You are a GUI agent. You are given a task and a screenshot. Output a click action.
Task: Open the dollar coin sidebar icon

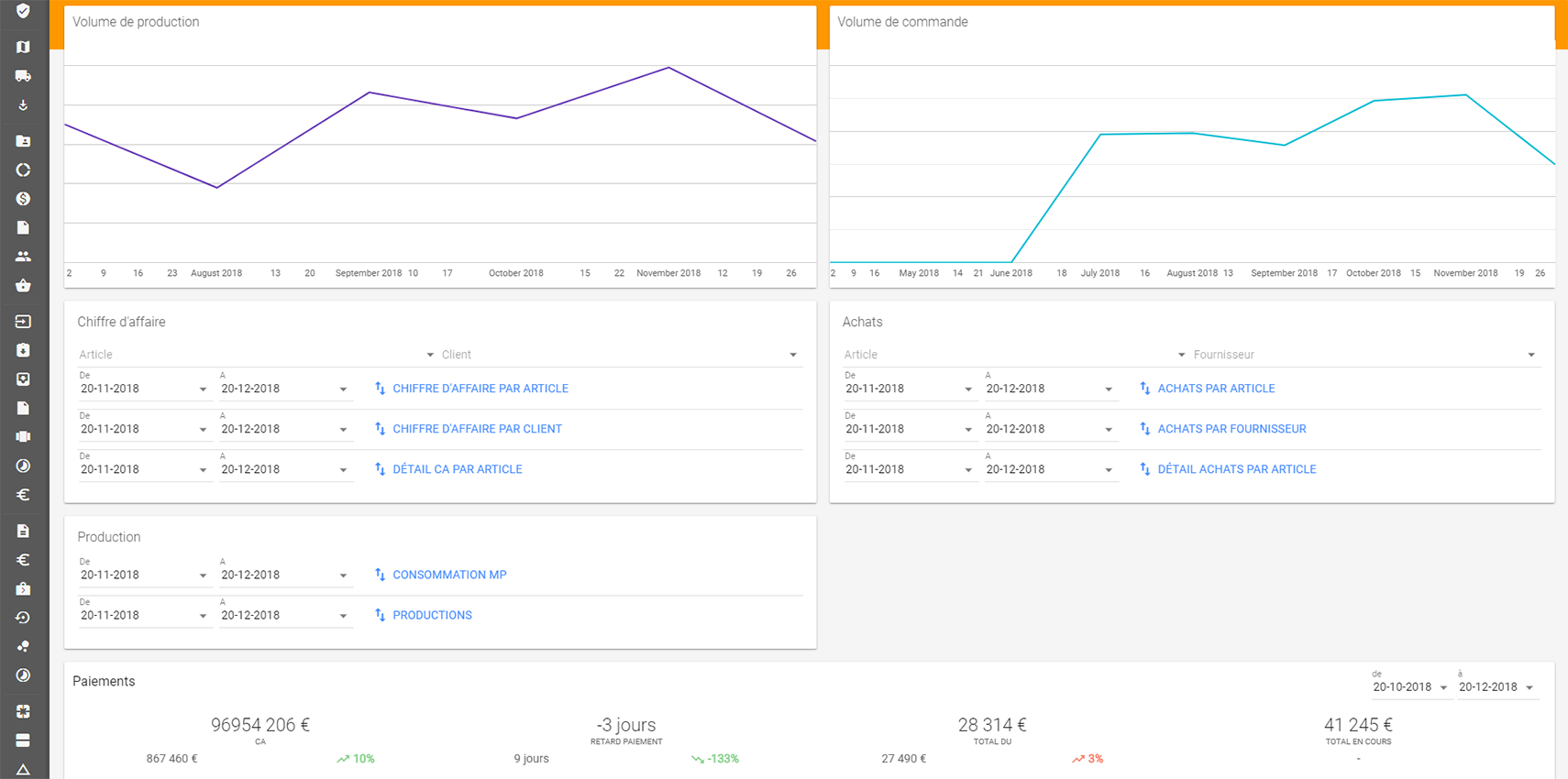coord(23,199)
